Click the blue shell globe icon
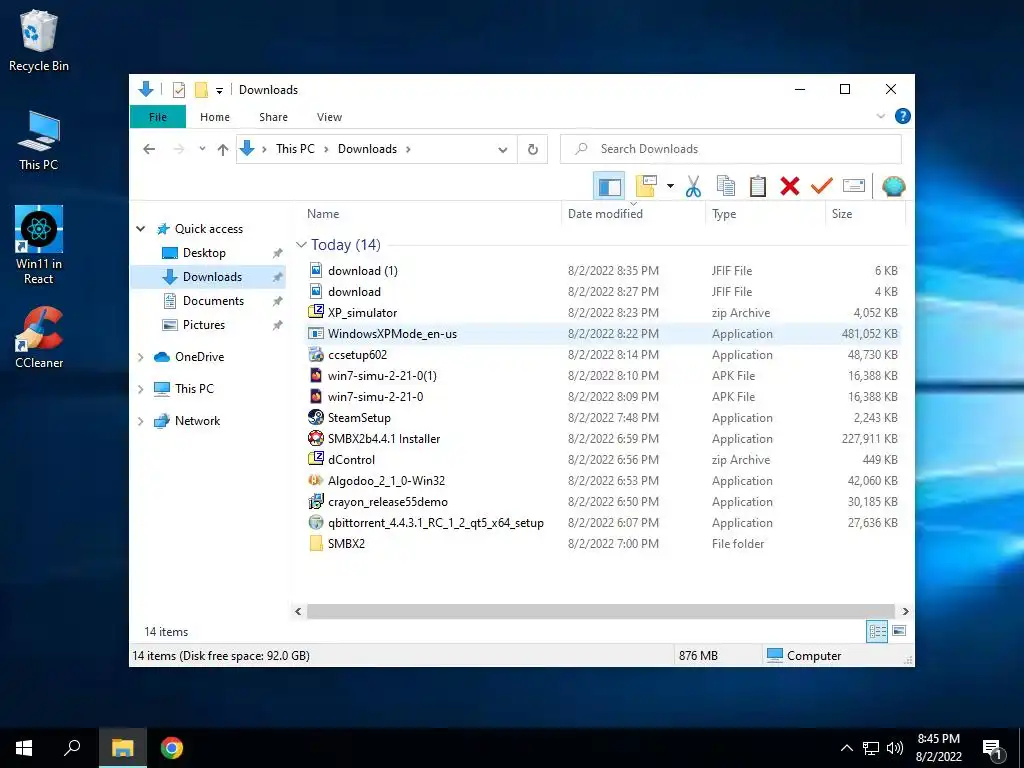The height and width of the screenshot is (768, 1024). (x=893, y=187)
